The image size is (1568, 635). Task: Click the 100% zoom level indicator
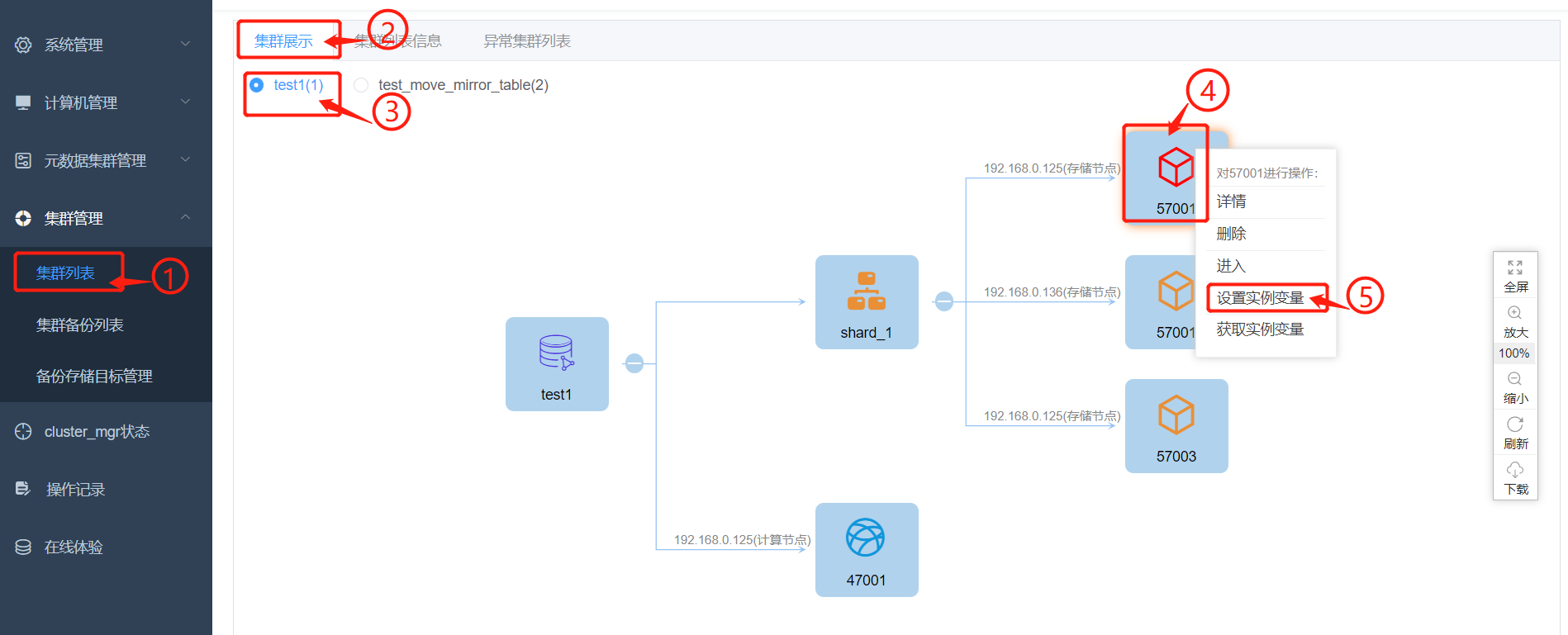click(1513, 353)
